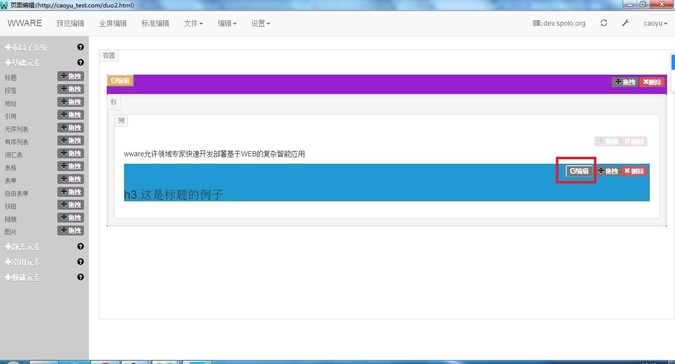The image size is (675, 364).
Task: Click the 拖拽 drag handle for 自由表单
Action: click(x=71, y=192)
